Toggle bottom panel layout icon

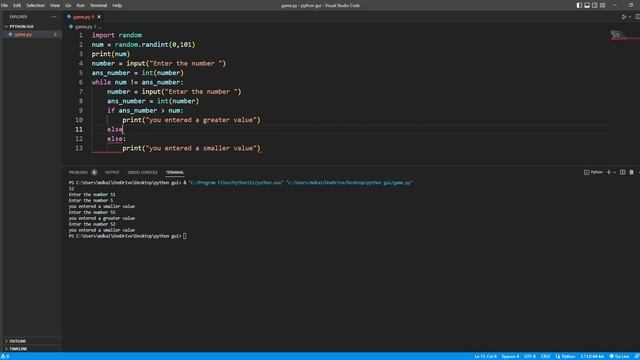(587, 5)
